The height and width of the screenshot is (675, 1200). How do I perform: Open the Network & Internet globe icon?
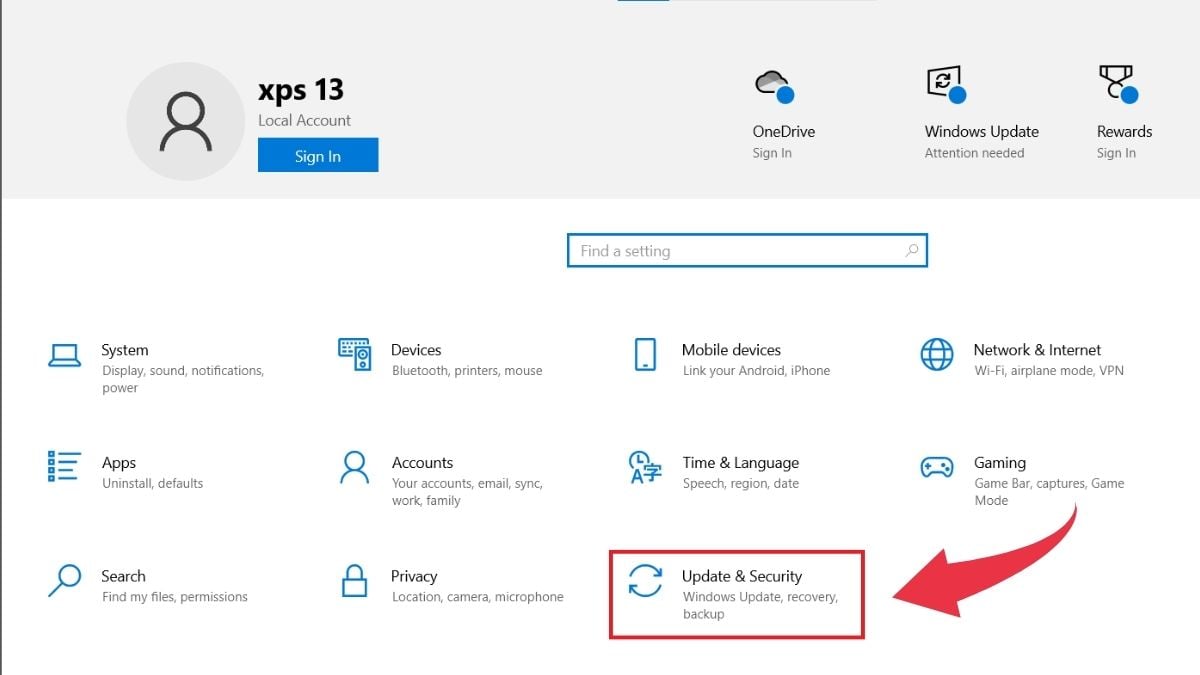[x=937, y=355]
